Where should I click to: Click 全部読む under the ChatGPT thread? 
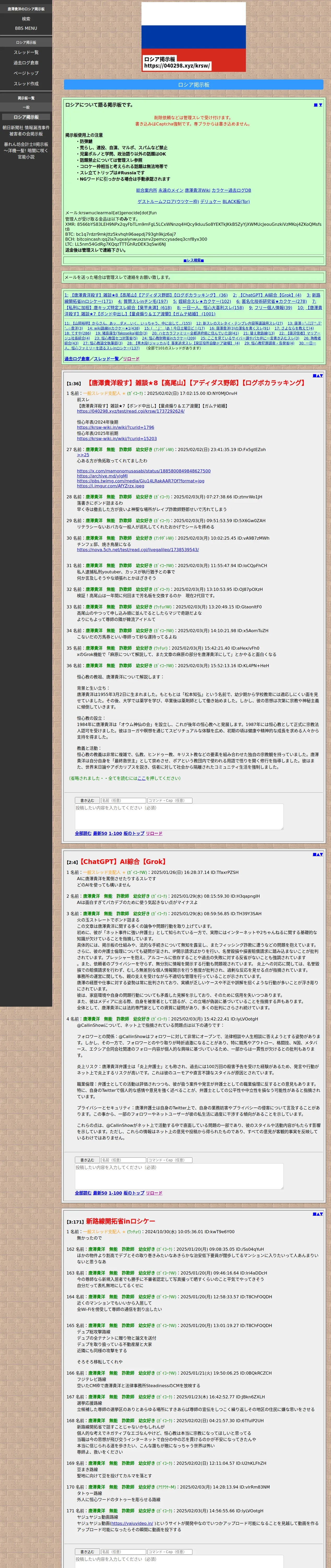coord(83,1193)
